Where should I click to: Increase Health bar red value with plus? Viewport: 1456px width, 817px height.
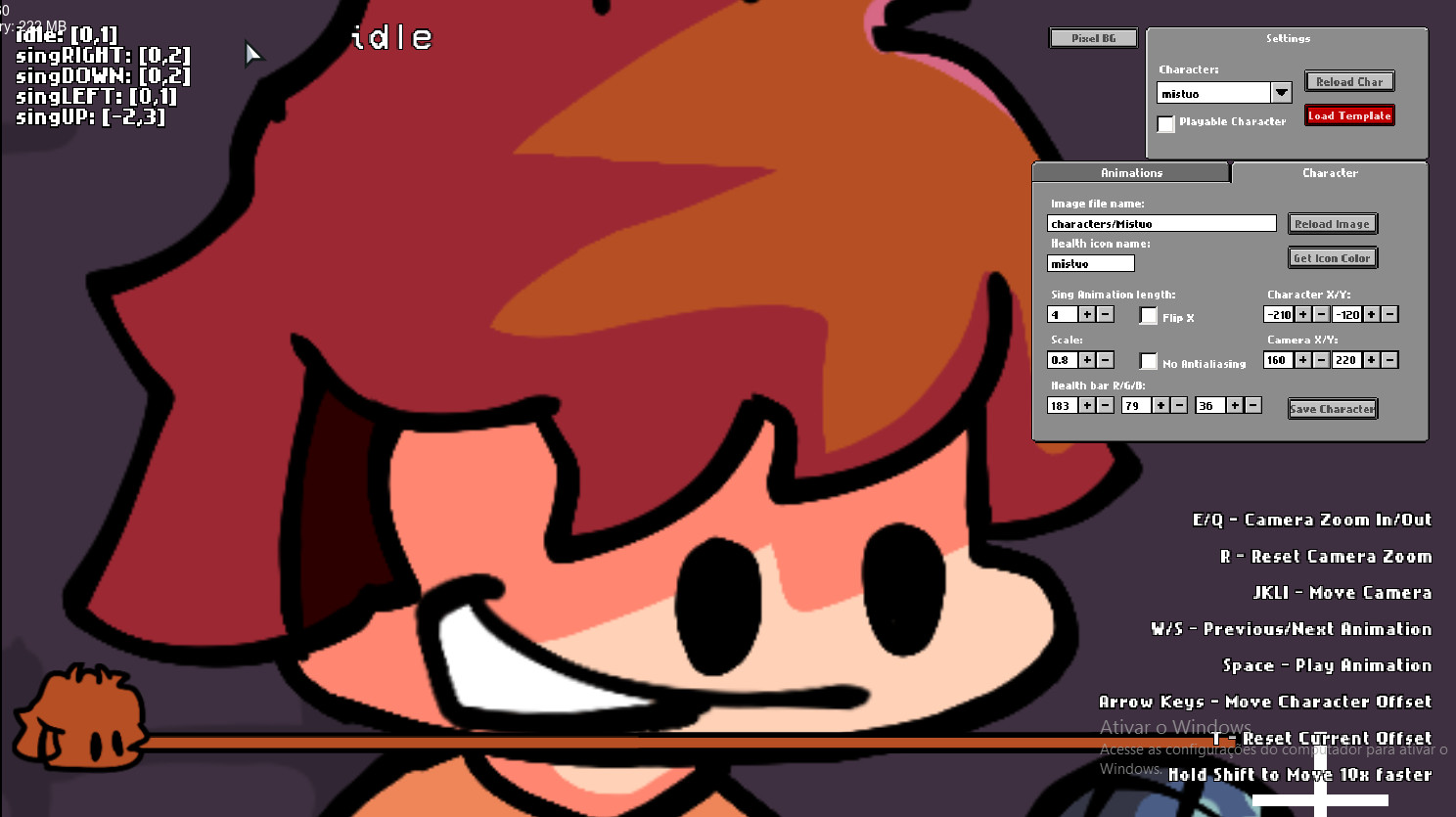(x=1086, y=405)
